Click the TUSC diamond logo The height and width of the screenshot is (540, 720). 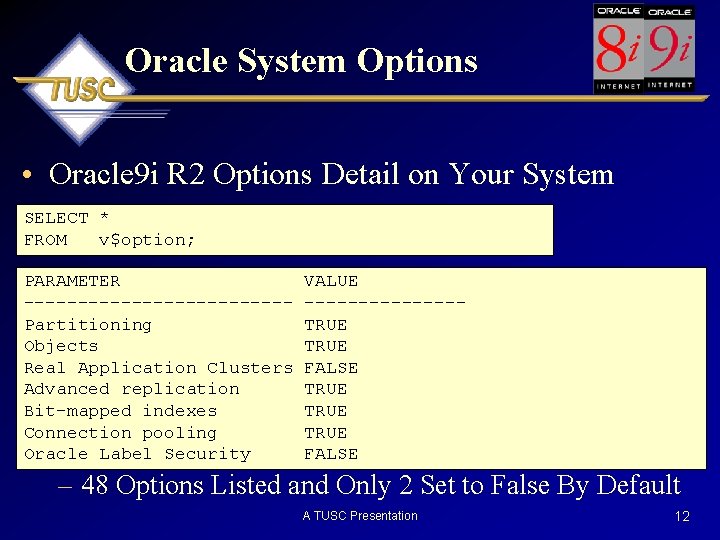tap(79, 89)
